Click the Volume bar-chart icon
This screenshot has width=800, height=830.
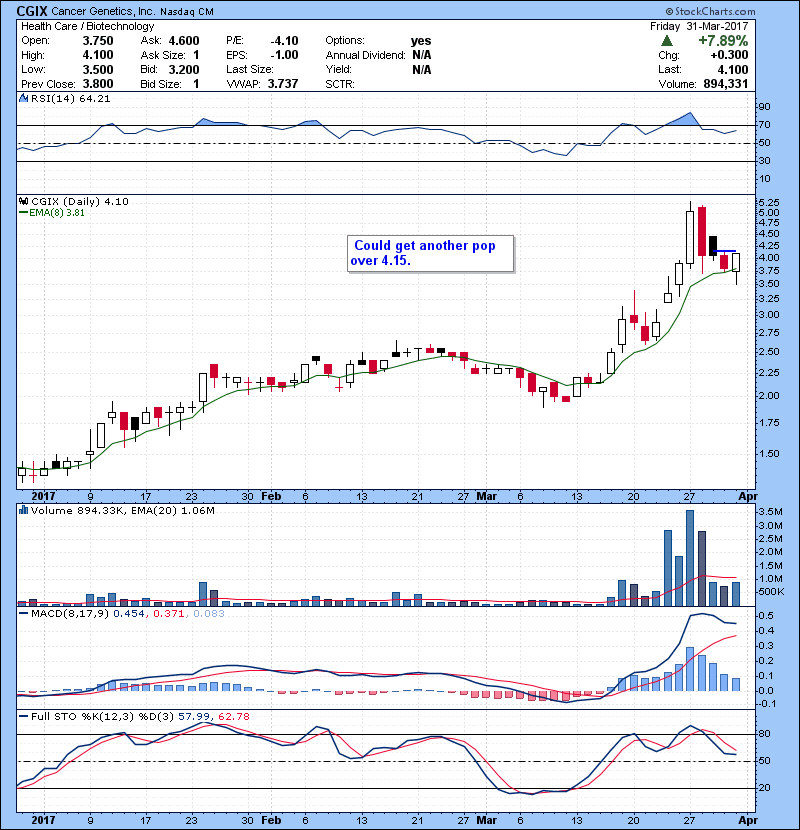coord(23,510)
